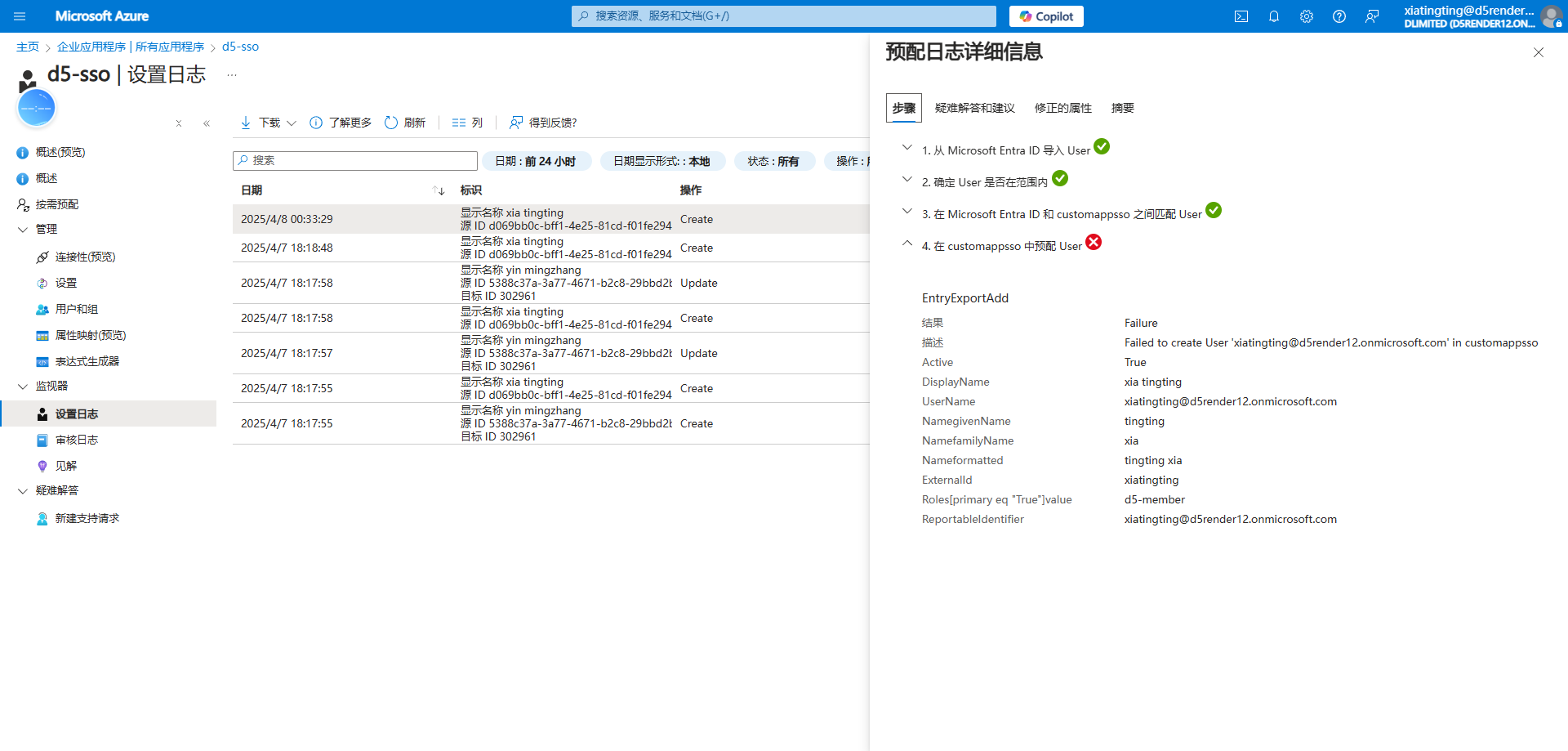Screen dimensions: 1568x751
Task: Open the 日期 : 前 24 小时 filter
Action: click(x=536, y=161)
